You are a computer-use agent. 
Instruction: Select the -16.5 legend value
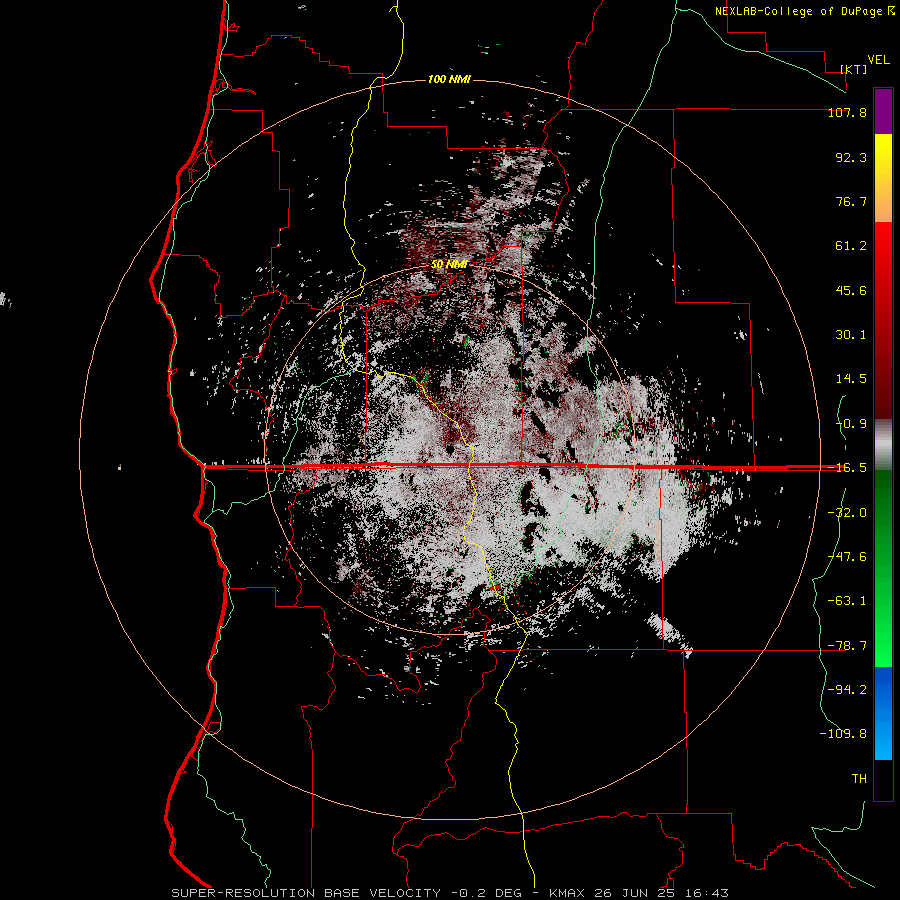[847, 468]
